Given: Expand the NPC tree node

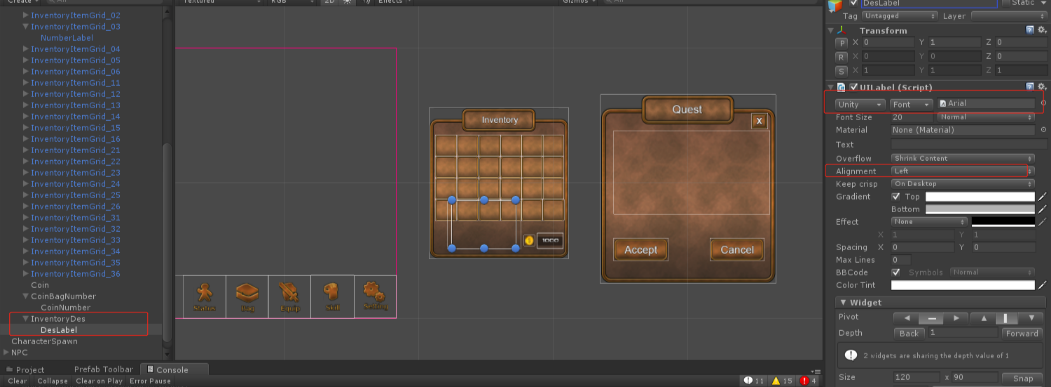Looking at the screenshot, I should (x=6, y=352).
